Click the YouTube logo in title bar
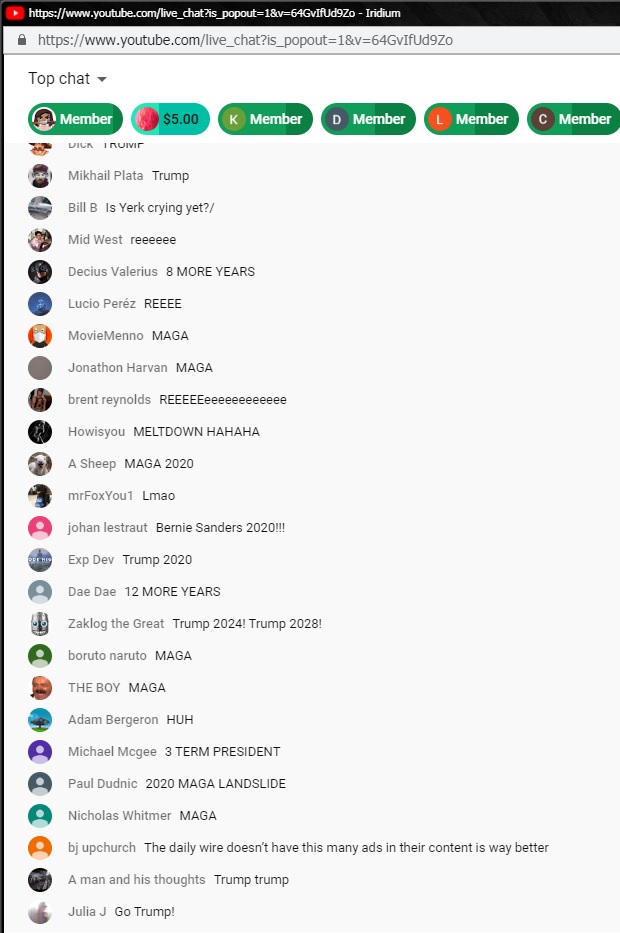This screenshot has height=933, width=620. click(x=14, y=12)
